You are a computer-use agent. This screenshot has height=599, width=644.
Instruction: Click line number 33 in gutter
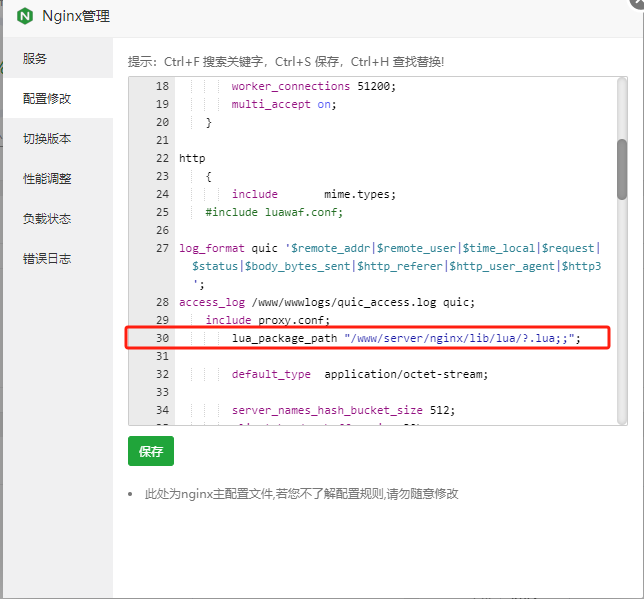pos(162,392)
